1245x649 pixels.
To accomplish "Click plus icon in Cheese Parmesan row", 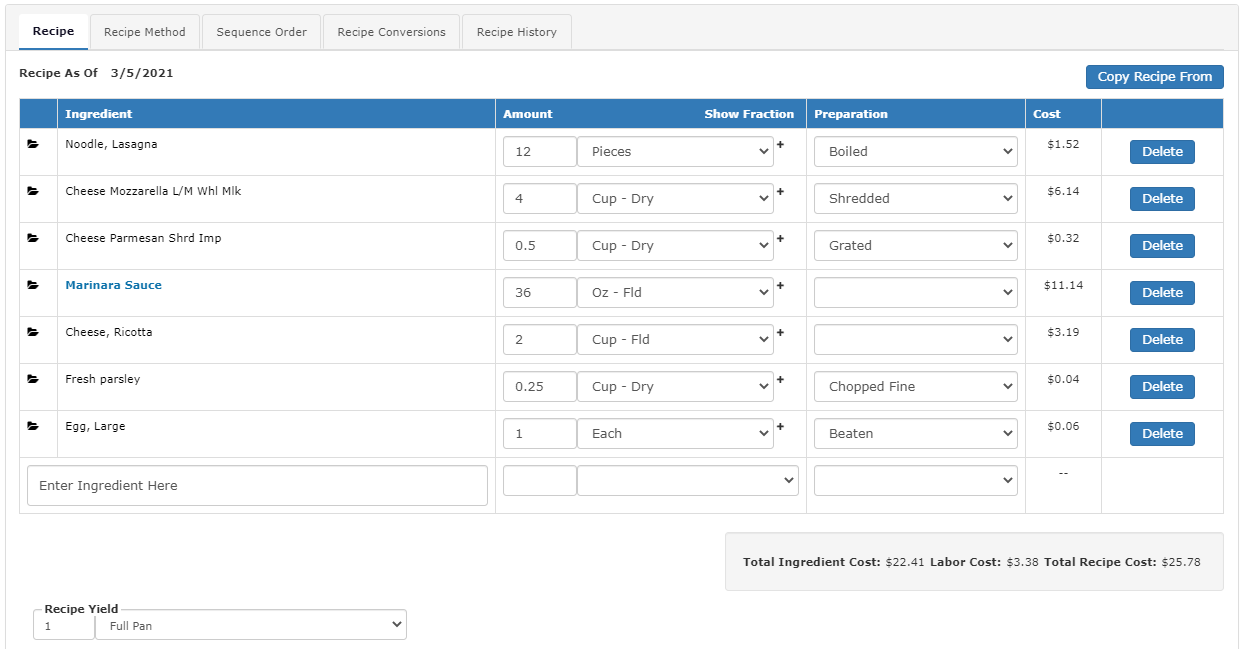I will (x=780, y=239).
